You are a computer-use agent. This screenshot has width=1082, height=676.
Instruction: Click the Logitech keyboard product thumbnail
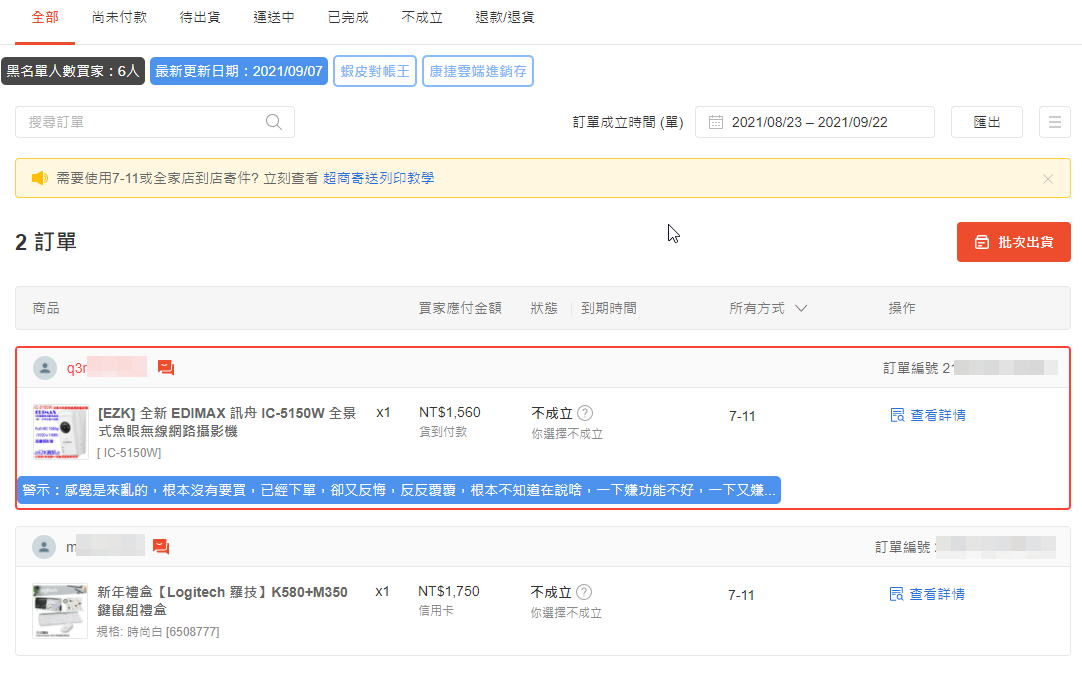click(60, 611)
